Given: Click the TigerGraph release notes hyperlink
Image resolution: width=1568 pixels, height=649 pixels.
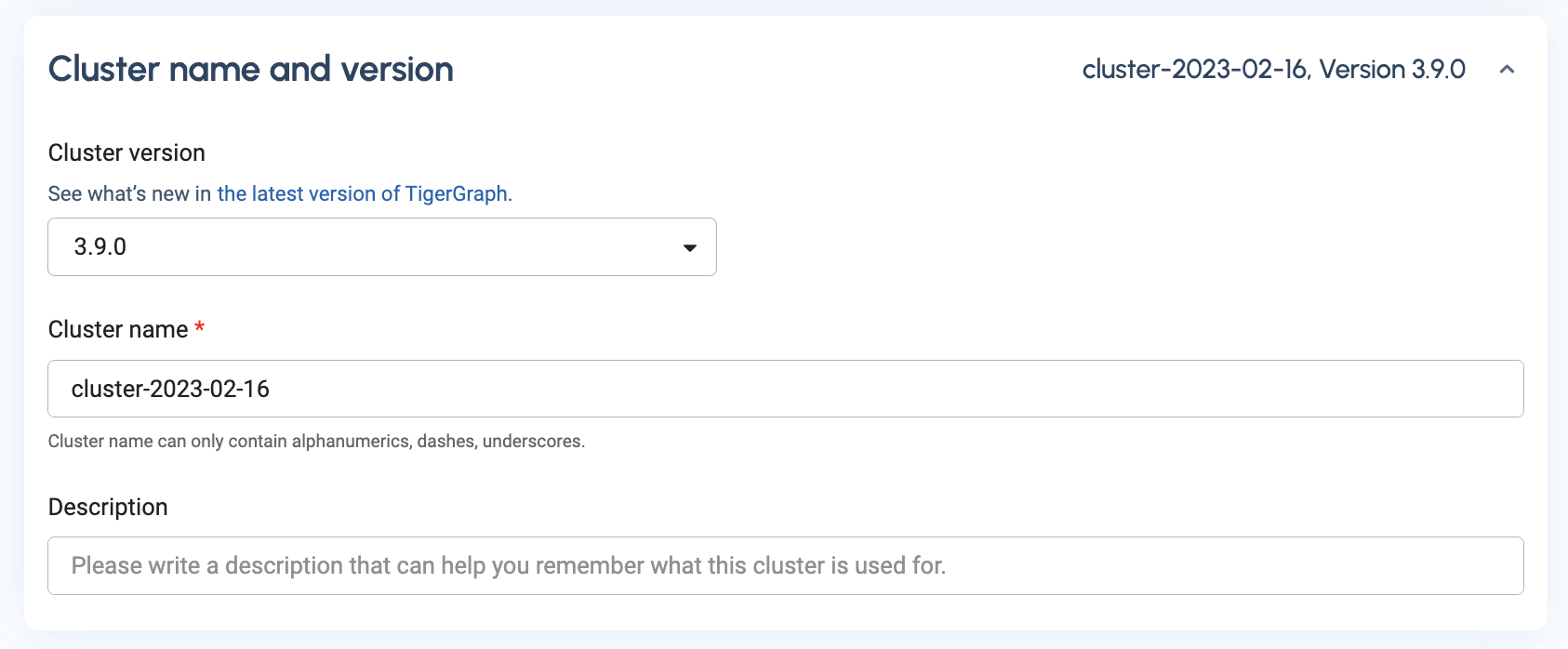Looking at the screenshot, I should pos(363,193).
